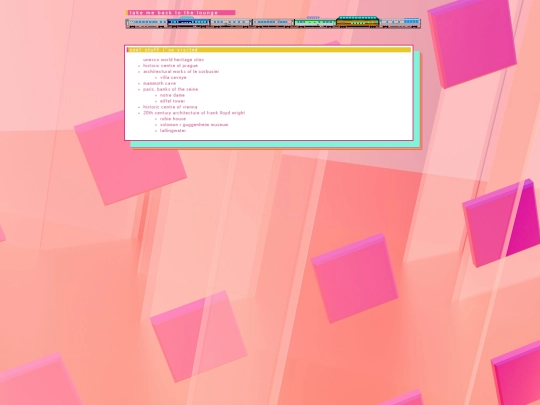540x405 pixels.
Task: Follow 'take me back to the lounge' link
Action: click(174, 13)
